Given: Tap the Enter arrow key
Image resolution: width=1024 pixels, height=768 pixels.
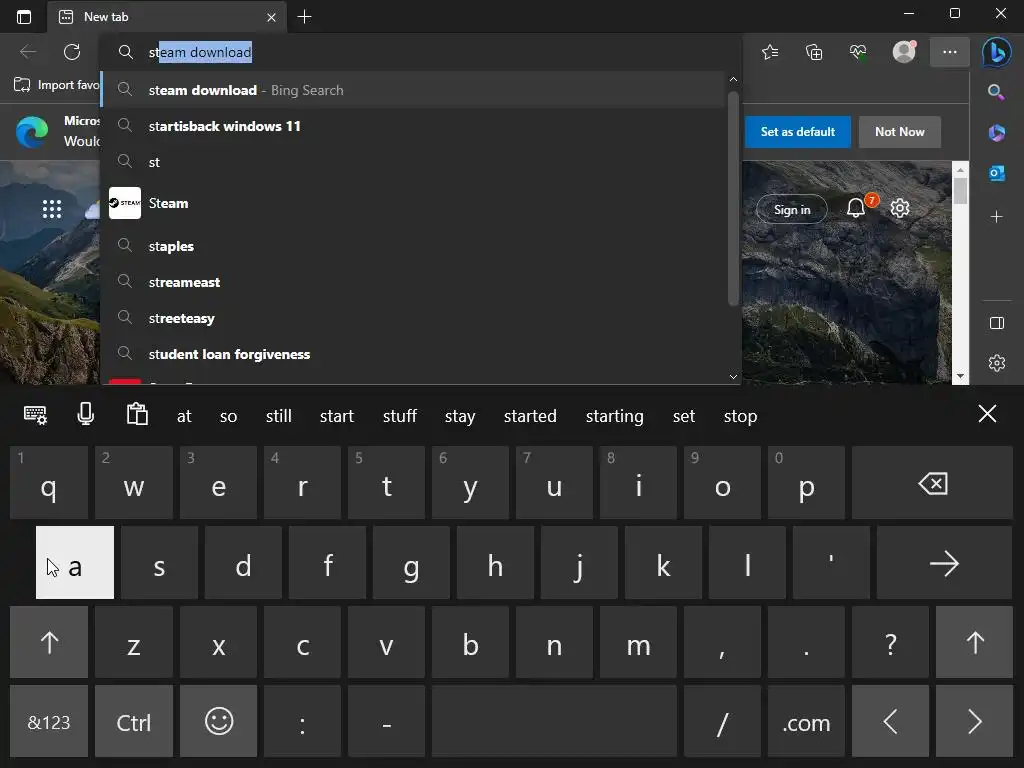Looking at the screenshot, I should pos(944,563).
